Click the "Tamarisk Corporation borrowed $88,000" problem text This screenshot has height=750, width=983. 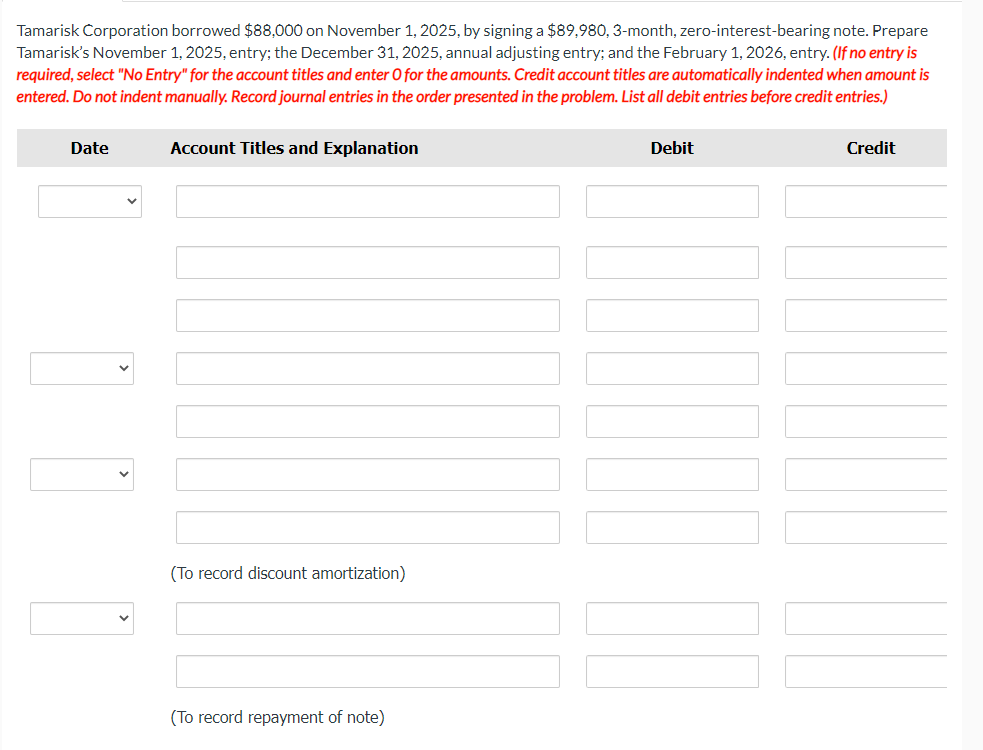159,31
